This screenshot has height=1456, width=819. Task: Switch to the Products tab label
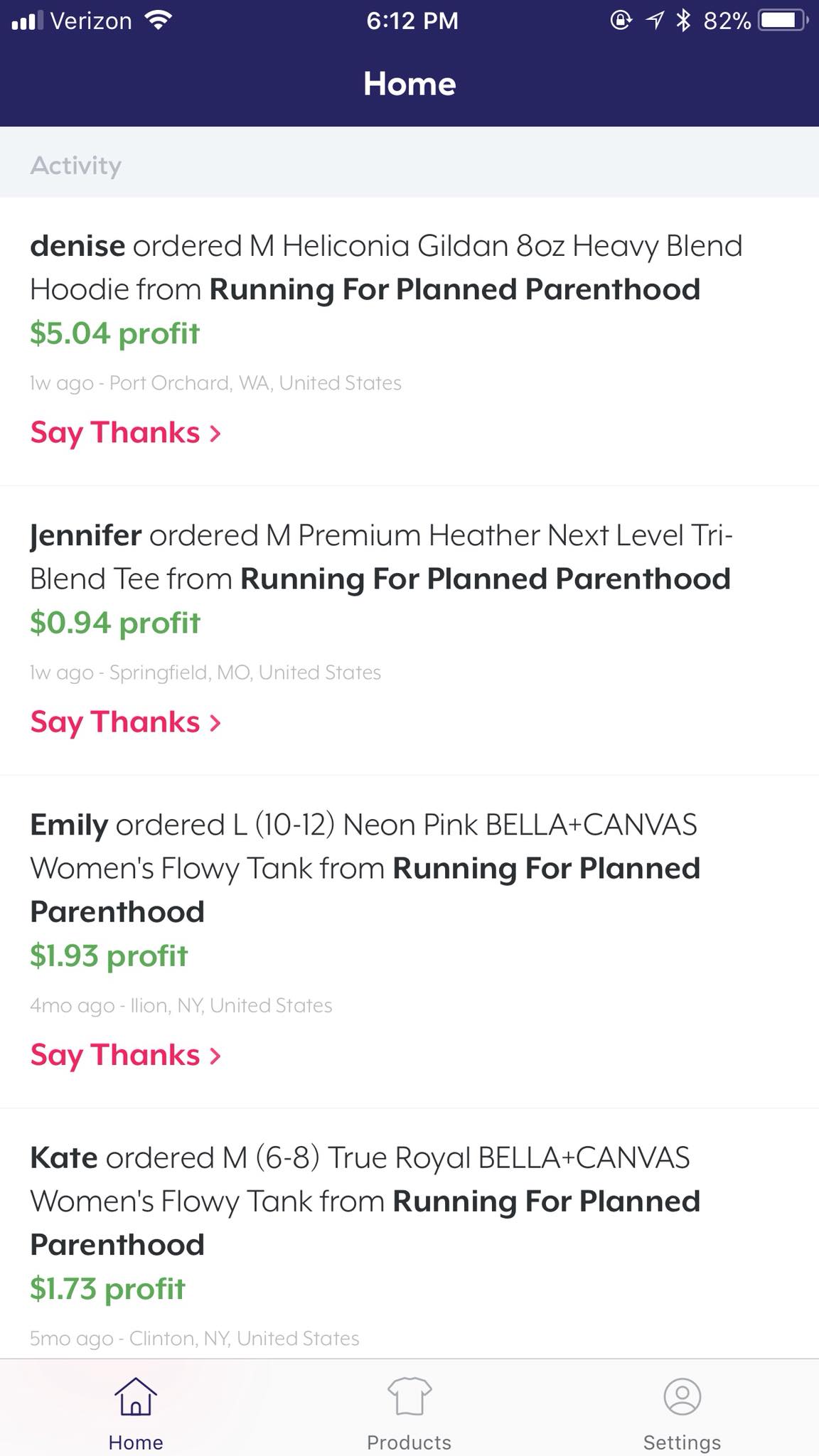pyautogui.click(x=409, y=1442)
